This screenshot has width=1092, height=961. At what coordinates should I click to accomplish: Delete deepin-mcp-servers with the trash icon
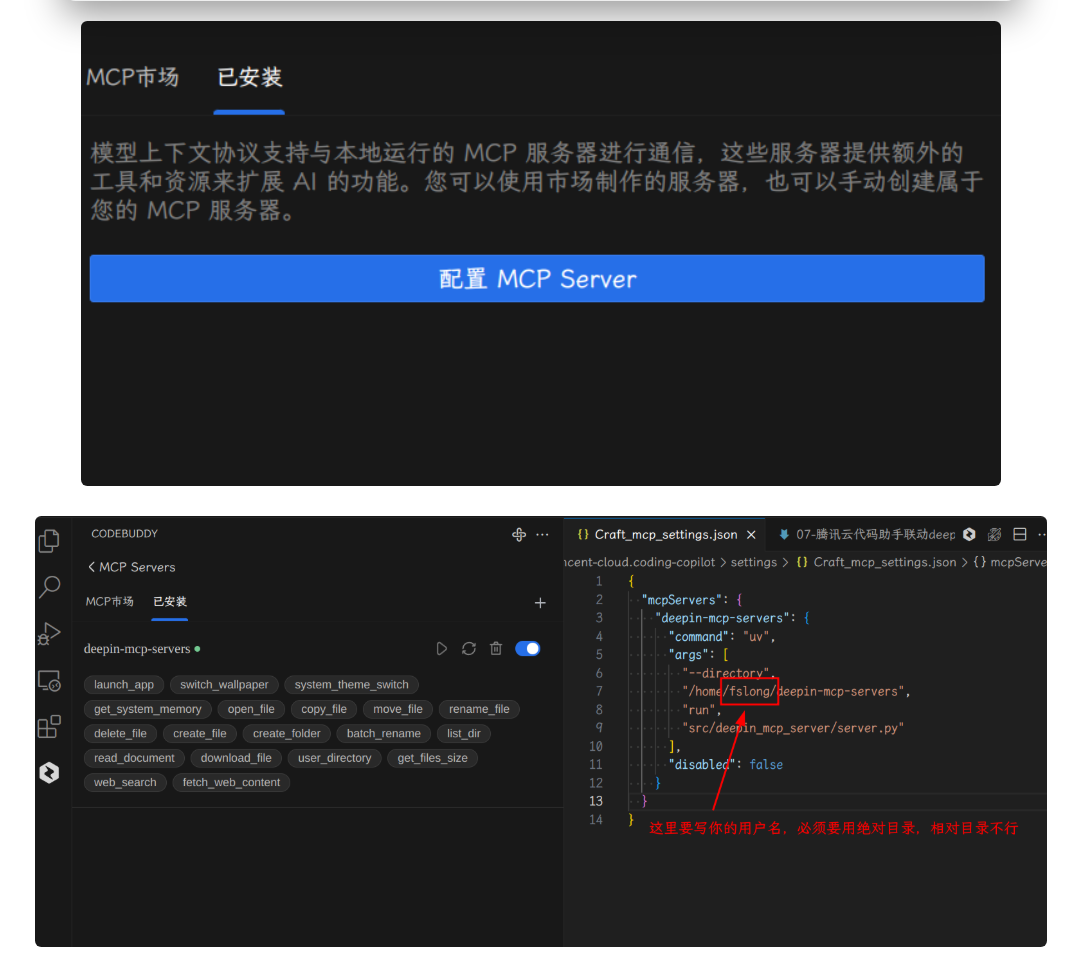click(496, 649)
